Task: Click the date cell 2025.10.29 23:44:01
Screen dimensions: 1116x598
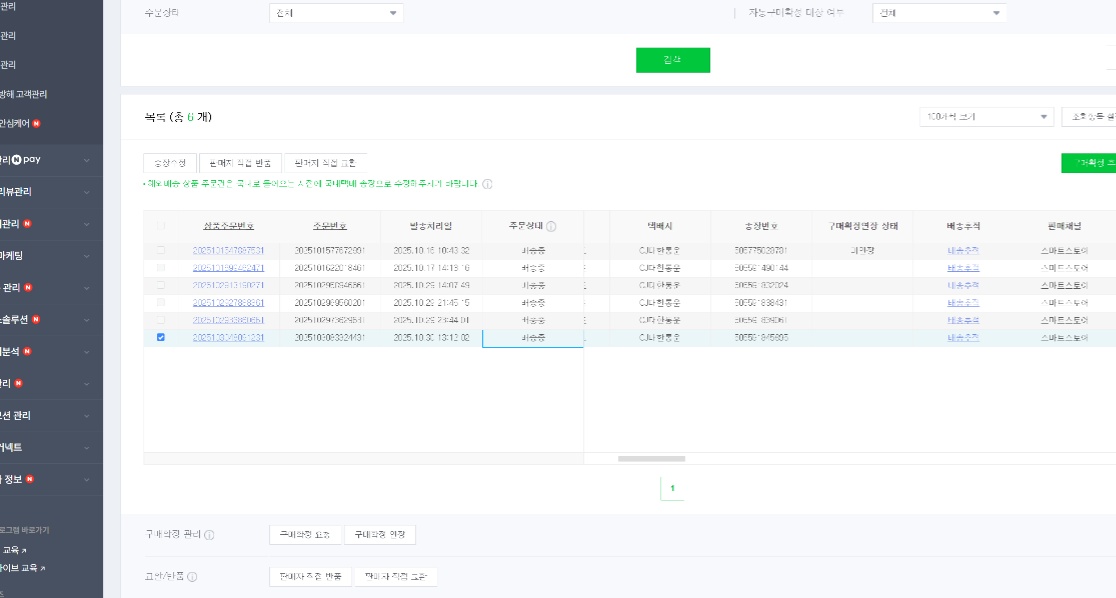Action: click(431, 320)
